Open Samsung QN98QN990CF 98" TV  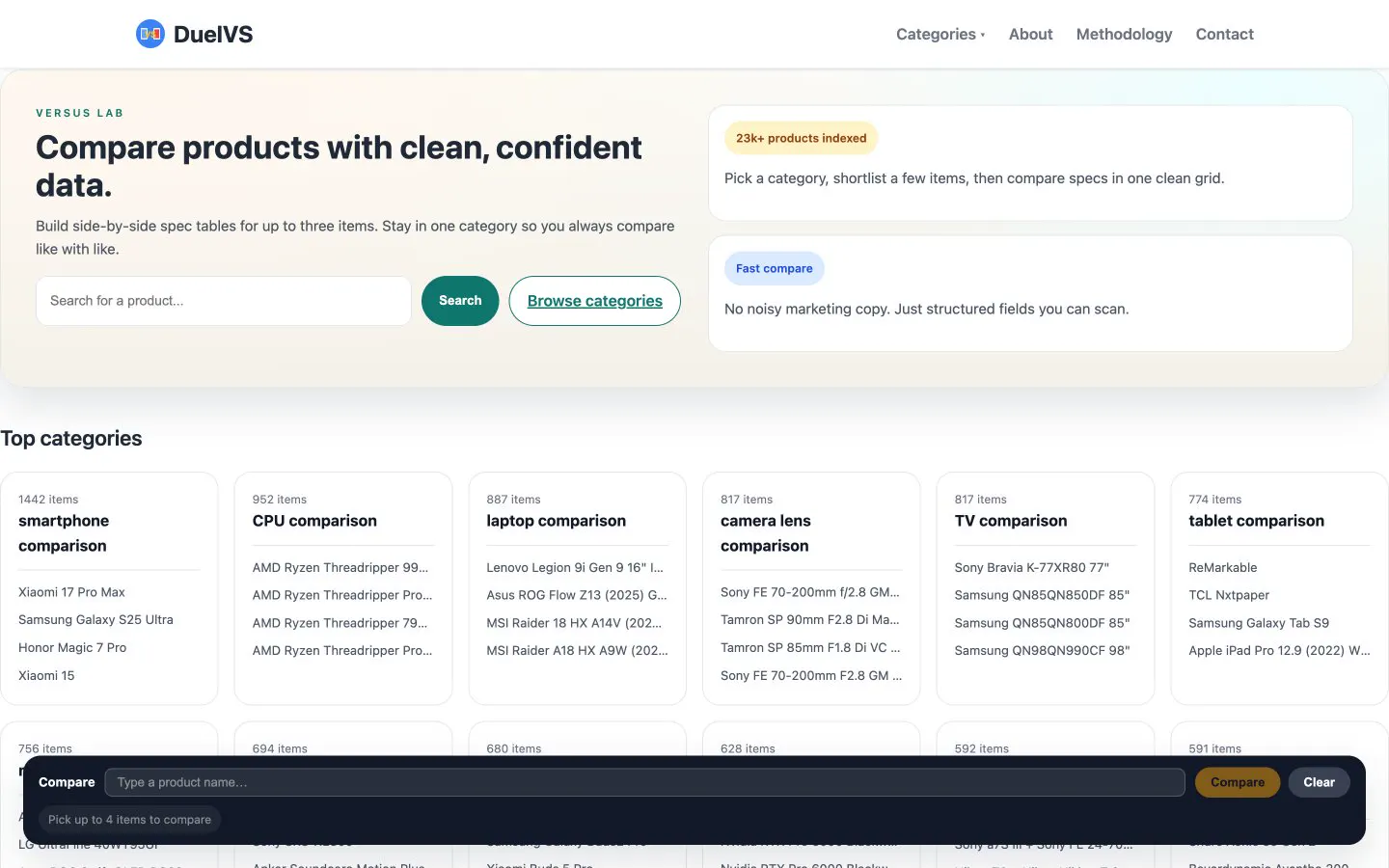1042,651
